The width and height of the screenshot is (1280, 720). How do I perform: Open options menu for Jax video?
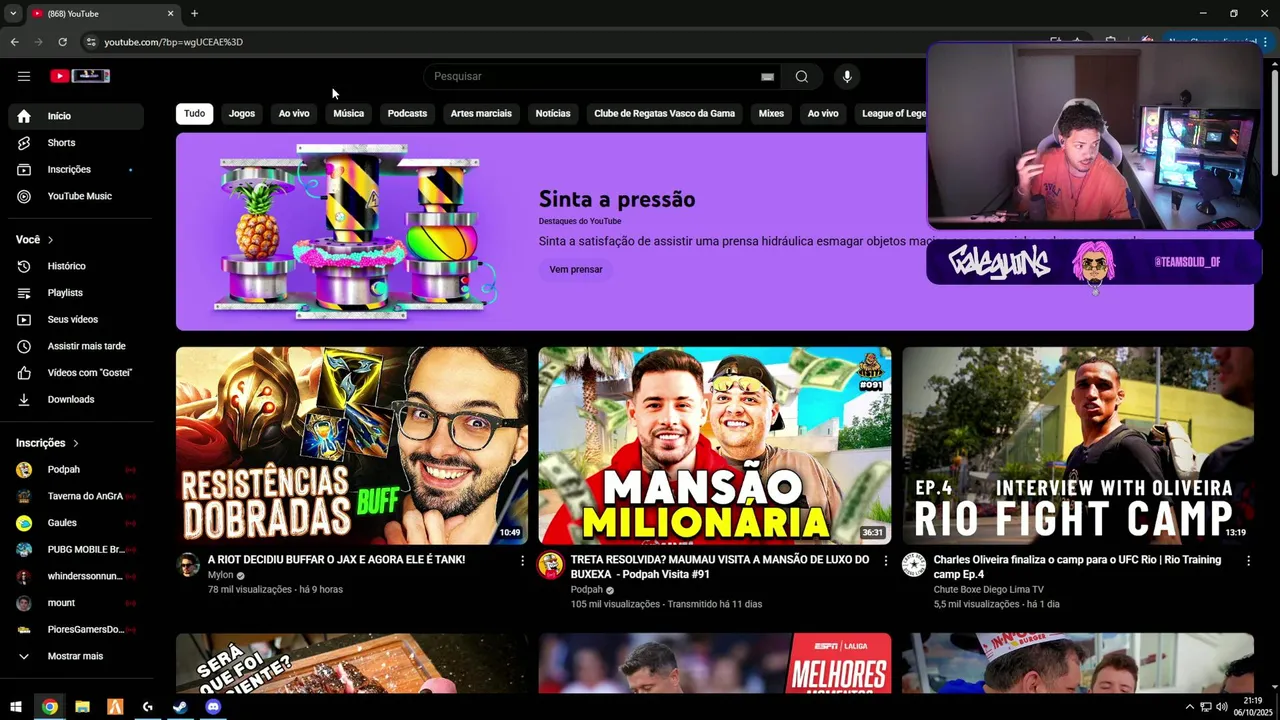[522, 561]
